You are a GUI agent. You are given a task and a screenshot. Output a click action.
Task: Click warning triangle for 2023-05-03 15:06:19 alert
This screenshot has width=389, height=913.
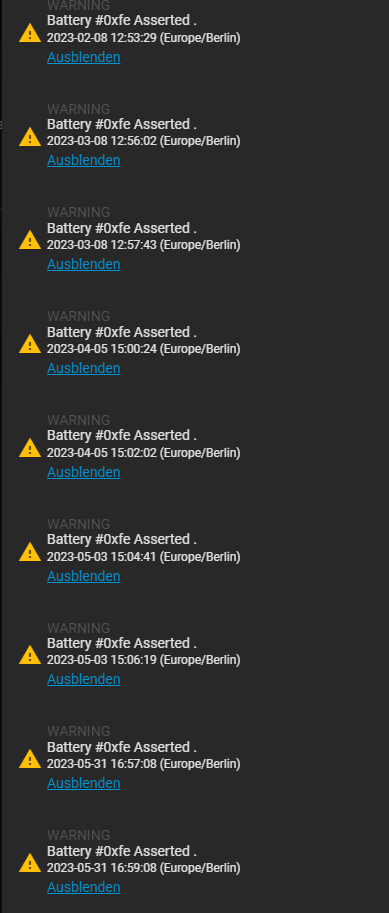(30, 655)
